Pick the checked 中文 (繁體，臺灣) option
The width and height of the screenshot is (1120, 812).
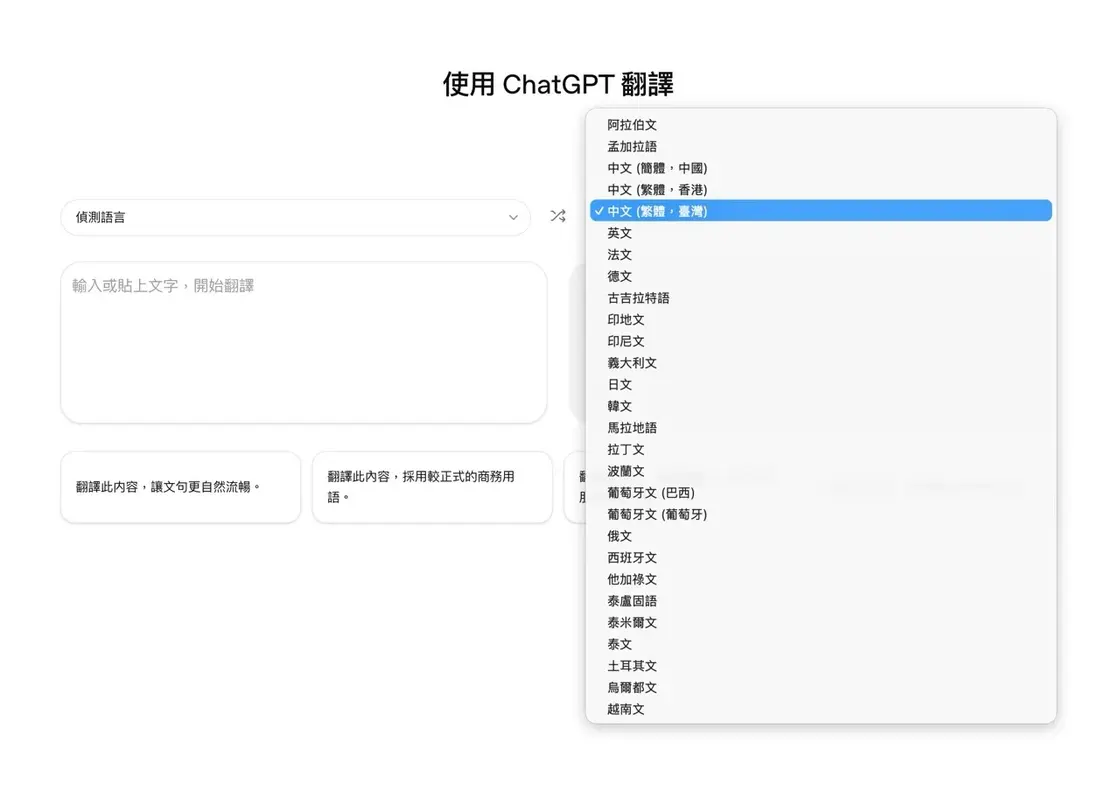[821, 211]
